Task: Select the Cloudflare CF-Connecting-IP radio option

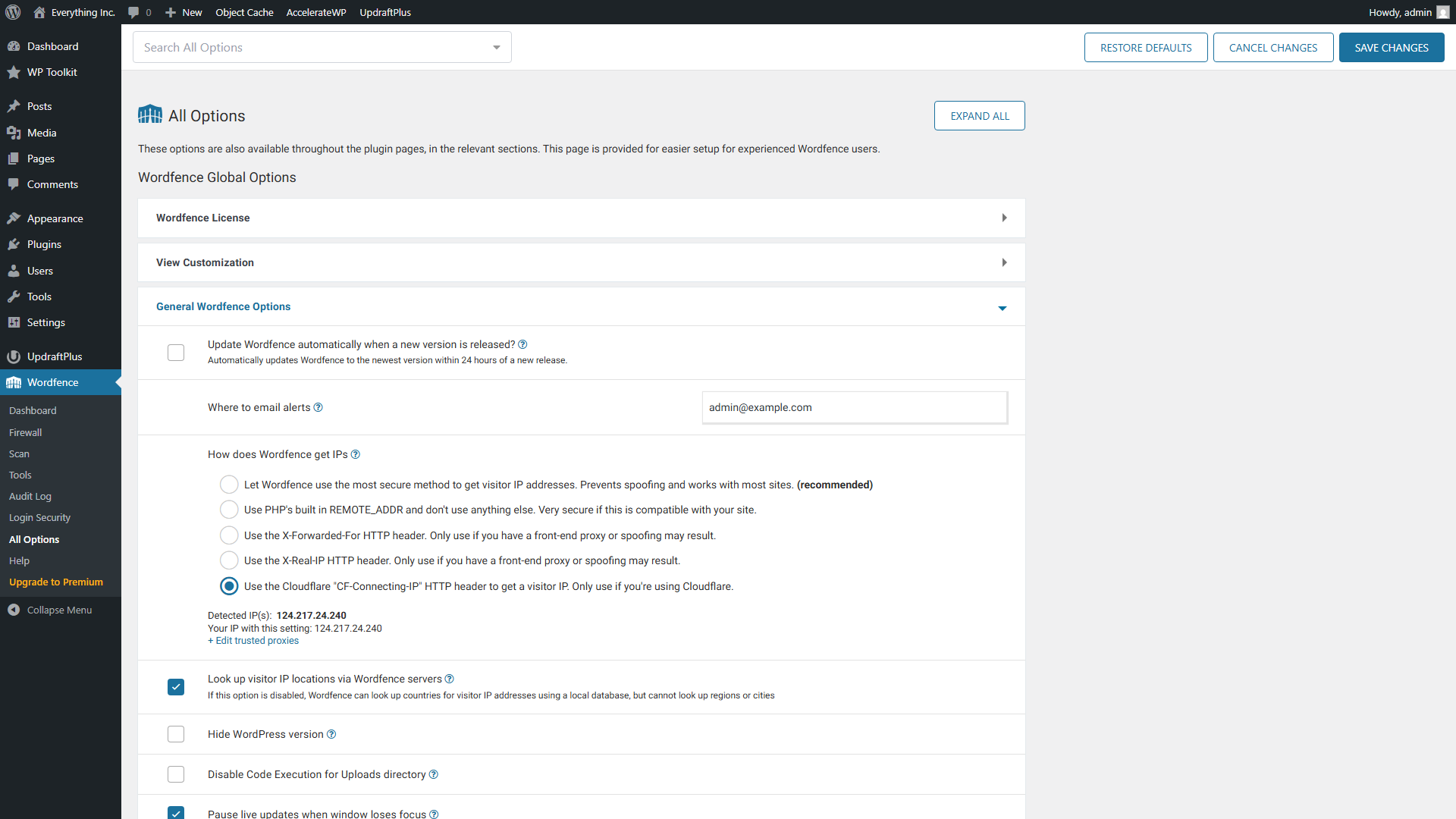Action: click(229, 586)
